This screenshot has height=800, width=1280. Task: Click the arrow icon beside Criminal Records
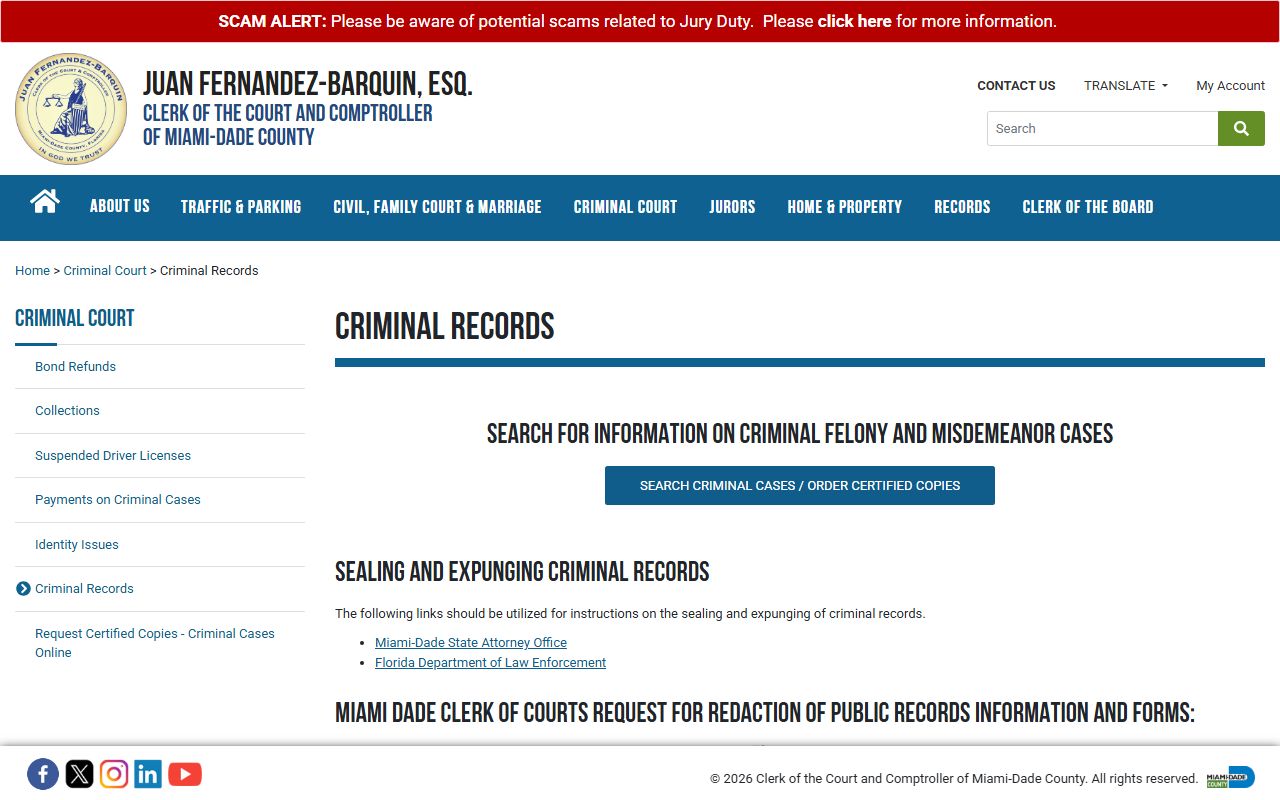point(24,589)
